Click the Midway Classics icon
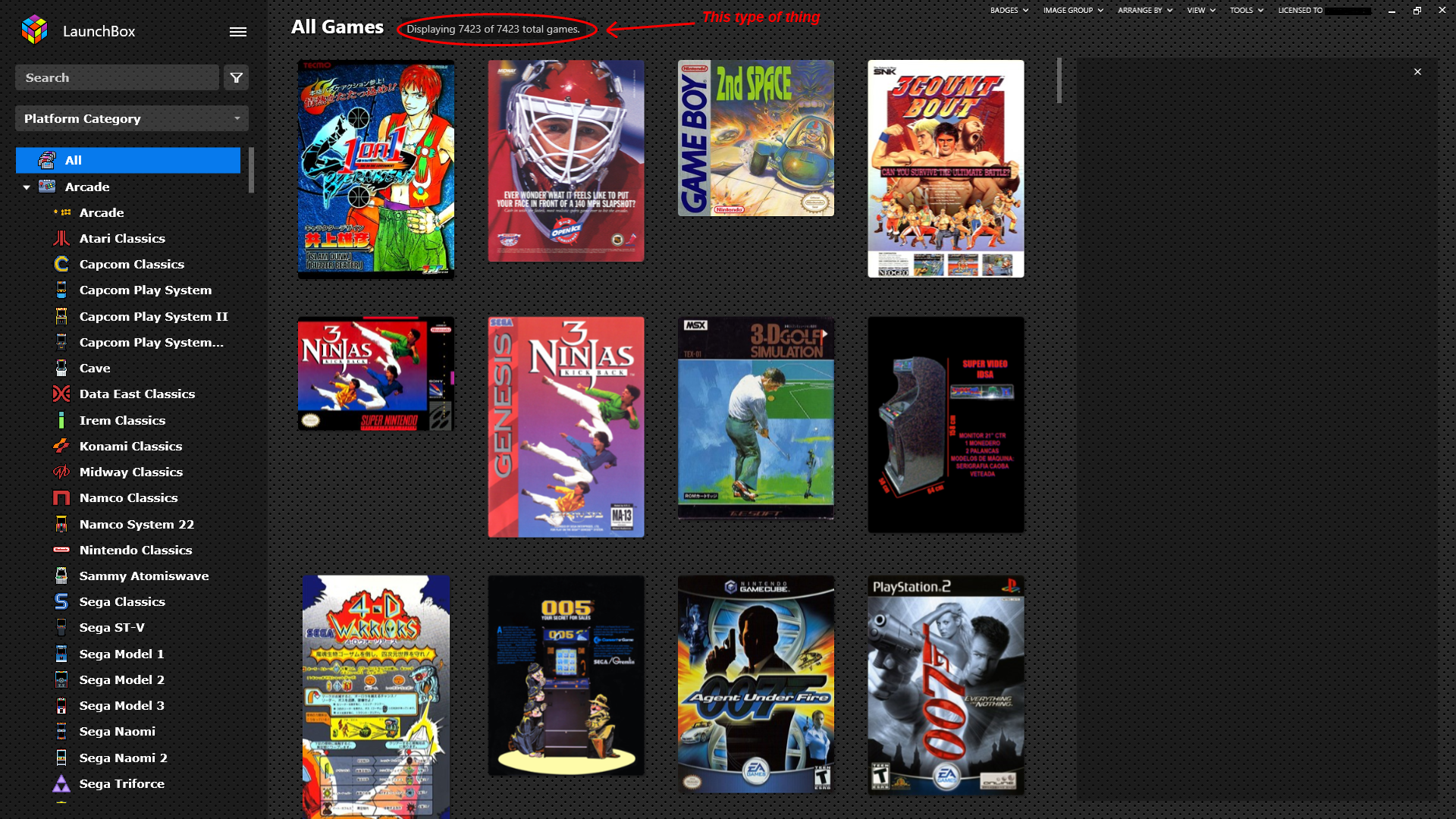Image resolution: width=1456 pixels, height=819 pixels. (61, 472)
